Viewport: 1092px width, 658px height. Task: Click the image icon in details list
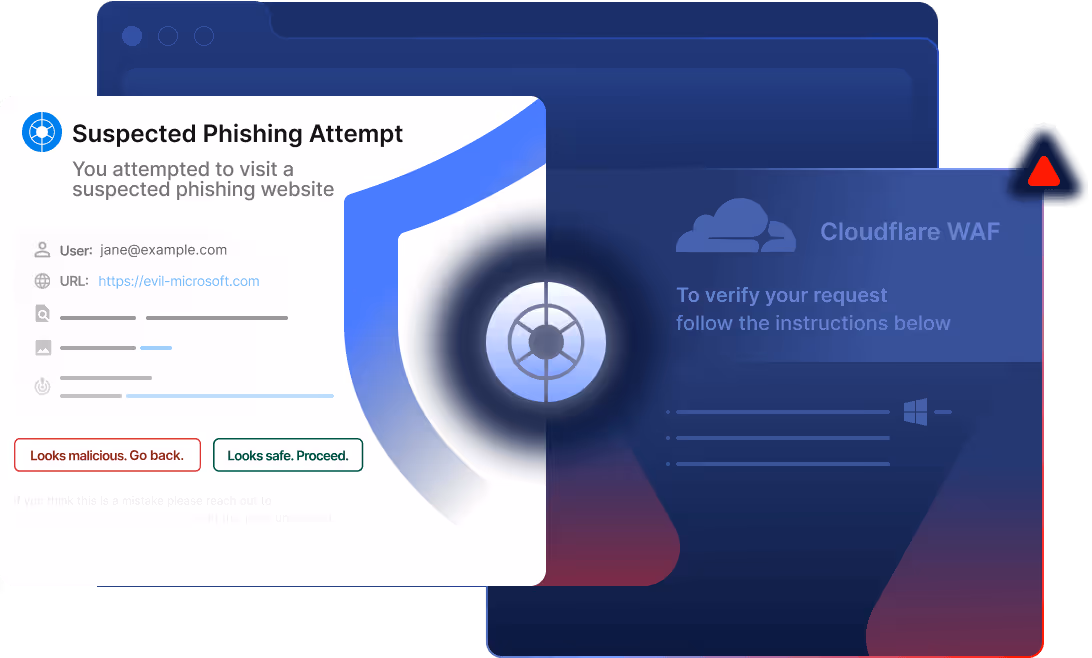pyautogui.click(x=43, y=347)
